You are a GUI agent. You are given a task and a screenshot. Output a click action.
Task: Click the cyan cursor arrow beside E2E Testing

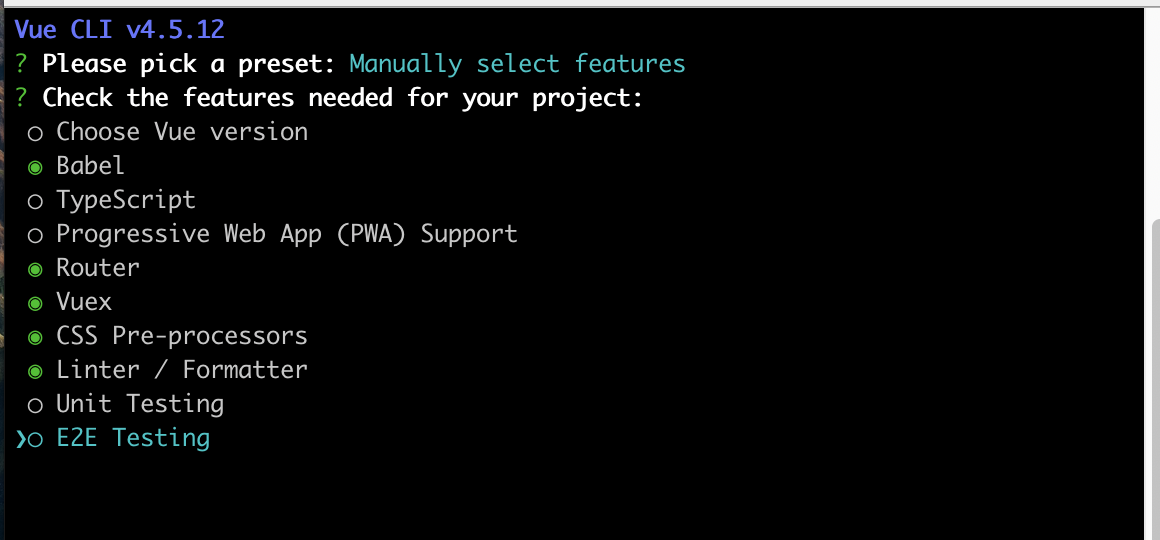click(x=20, y=439)
